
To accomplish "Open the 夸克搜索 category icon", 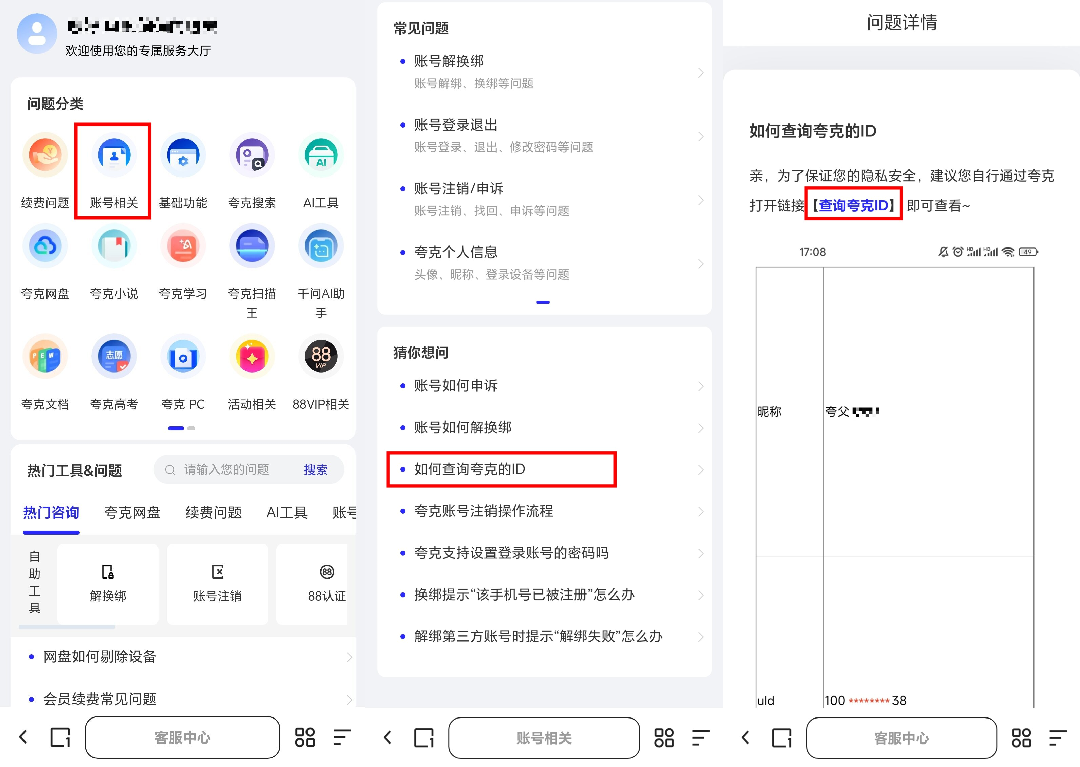I will click(252, 156).
